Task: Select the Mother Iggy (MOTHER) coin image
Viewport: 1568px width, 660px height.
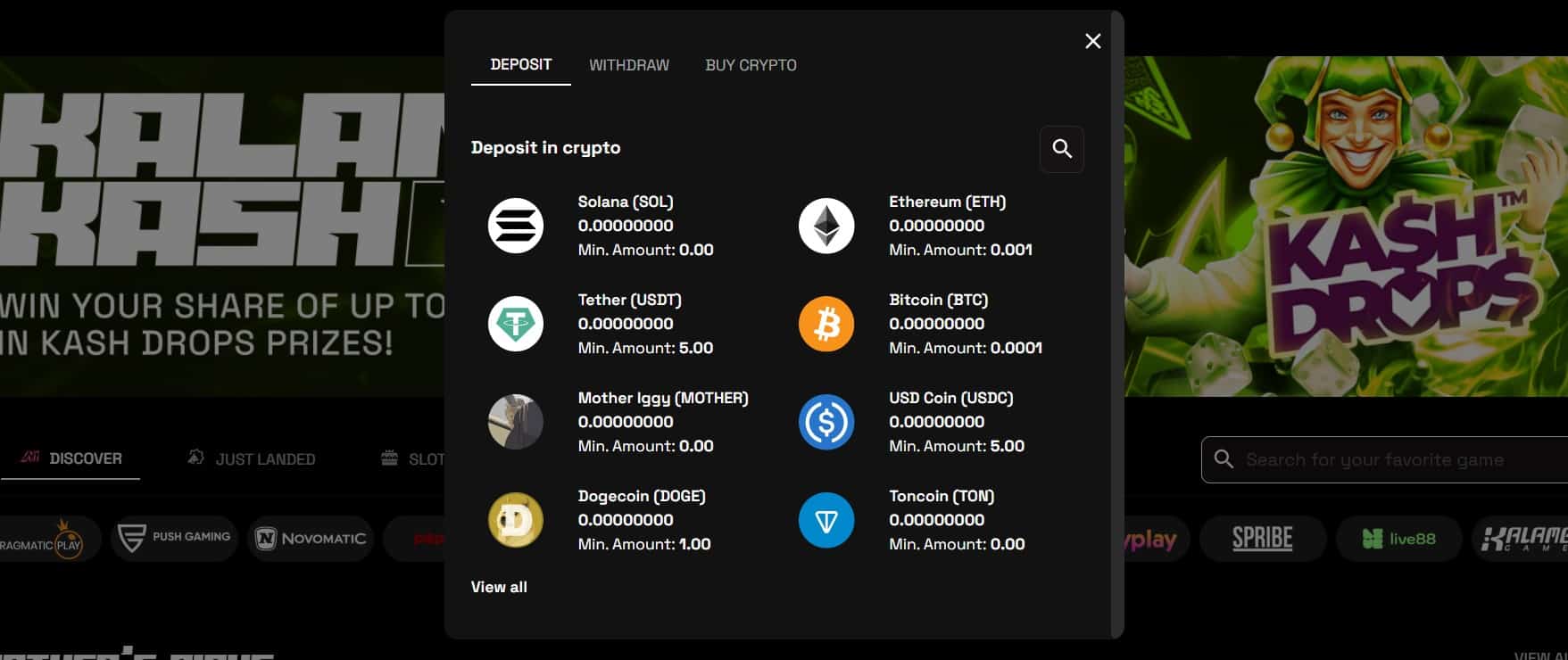Action: [x=515, y=422]
